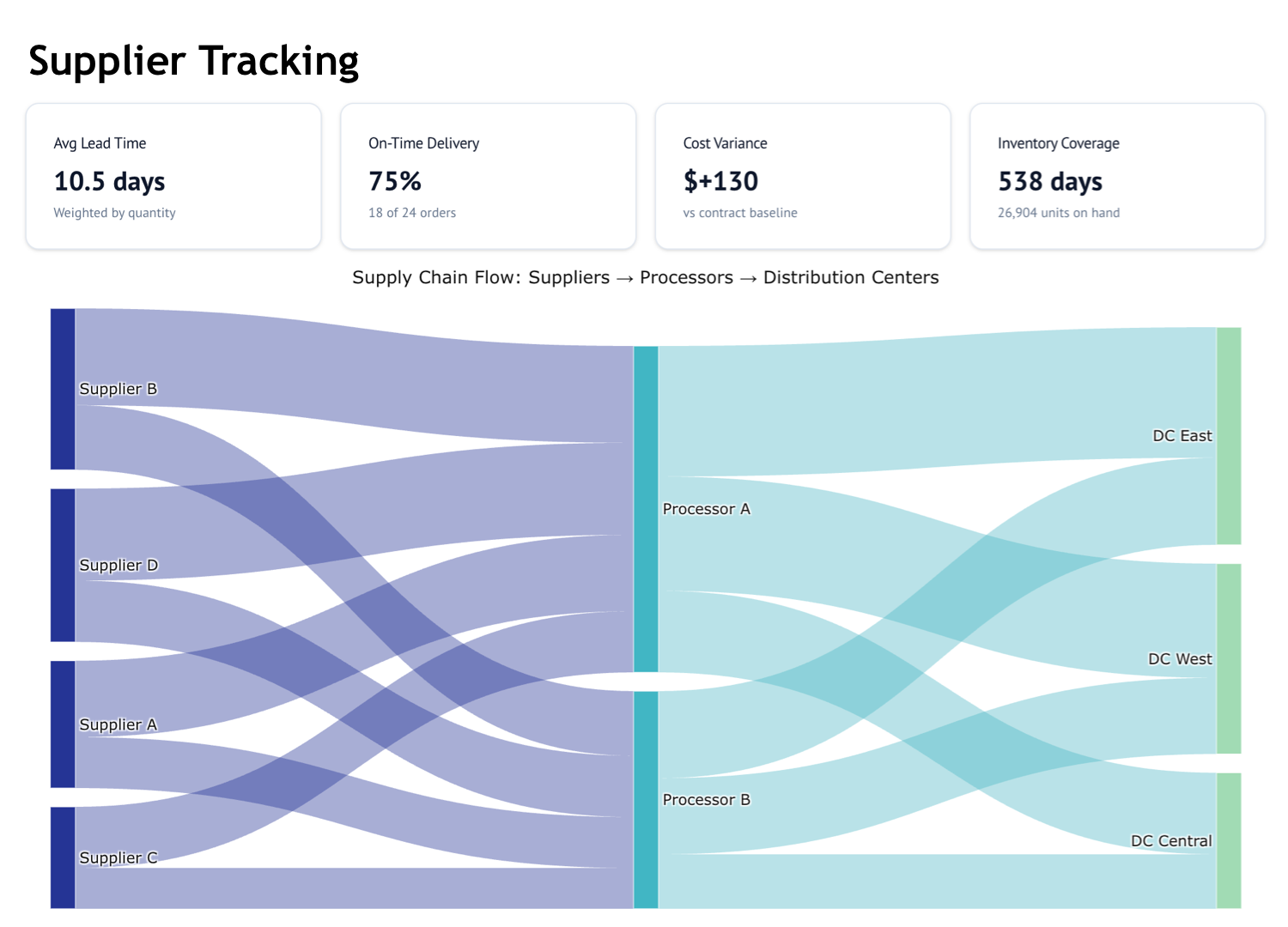Click the Processor A label text
1288x927 pixels.
(706, 509)
